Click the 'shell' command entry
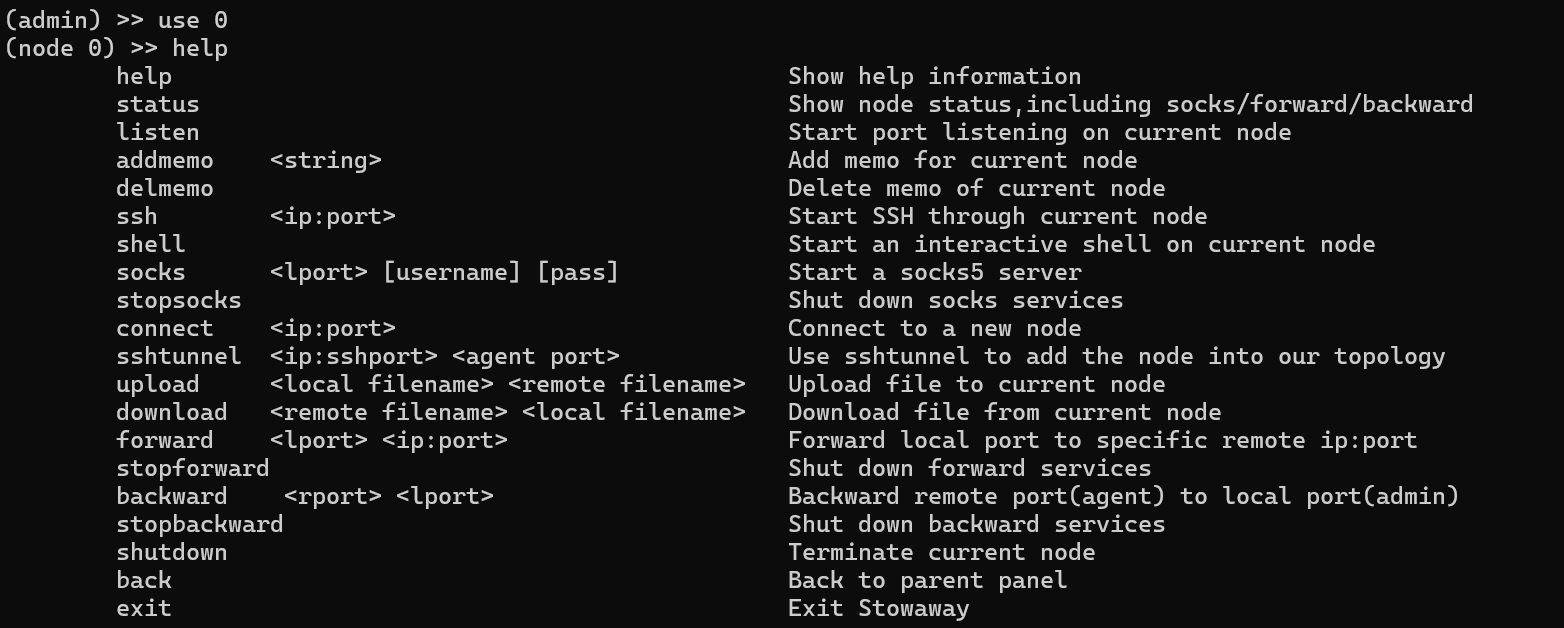1564x628 pixels. coord(151,244)
